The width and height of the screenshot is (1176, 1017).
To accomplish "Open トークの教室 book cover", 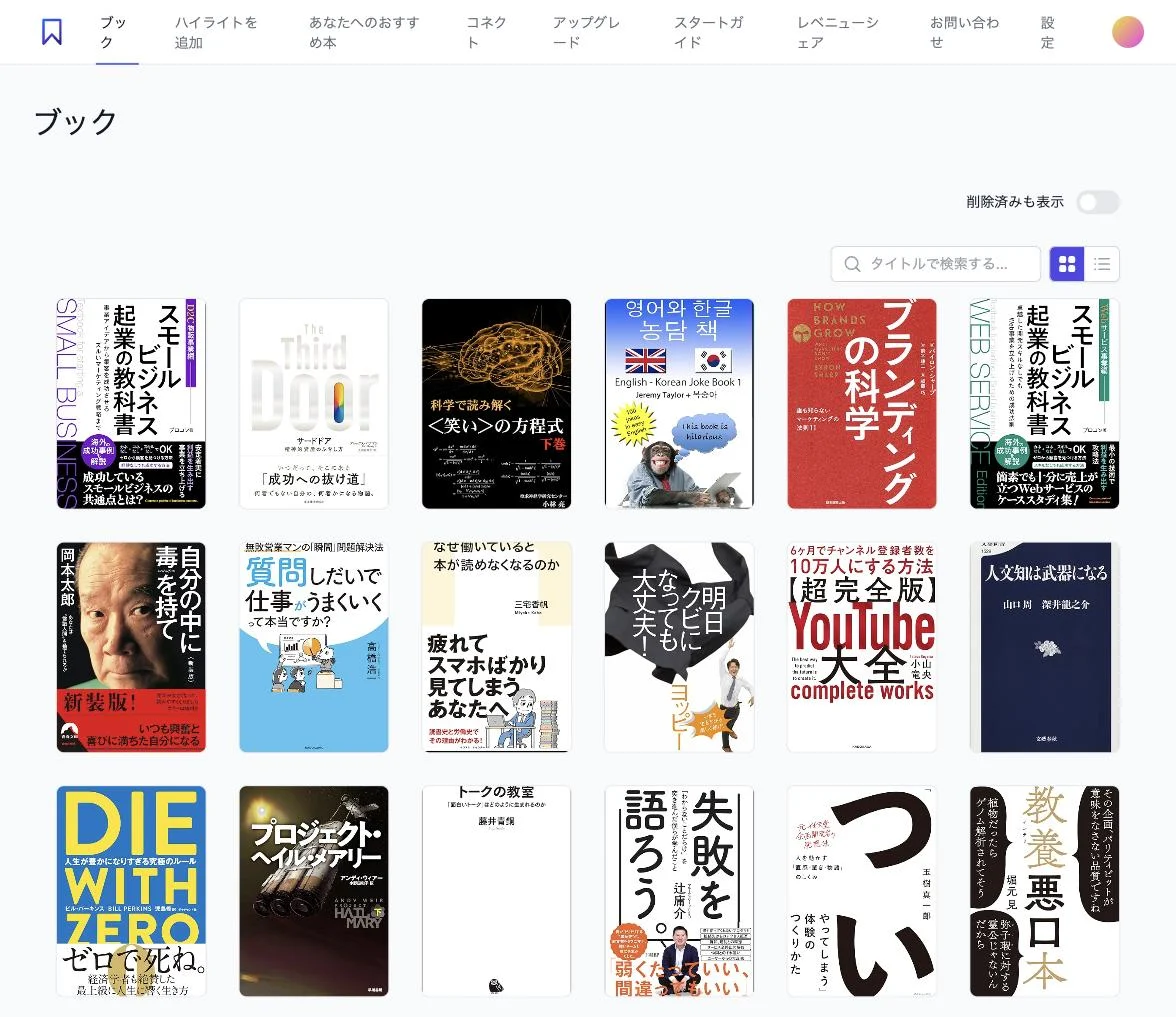I will coord(496,891).
